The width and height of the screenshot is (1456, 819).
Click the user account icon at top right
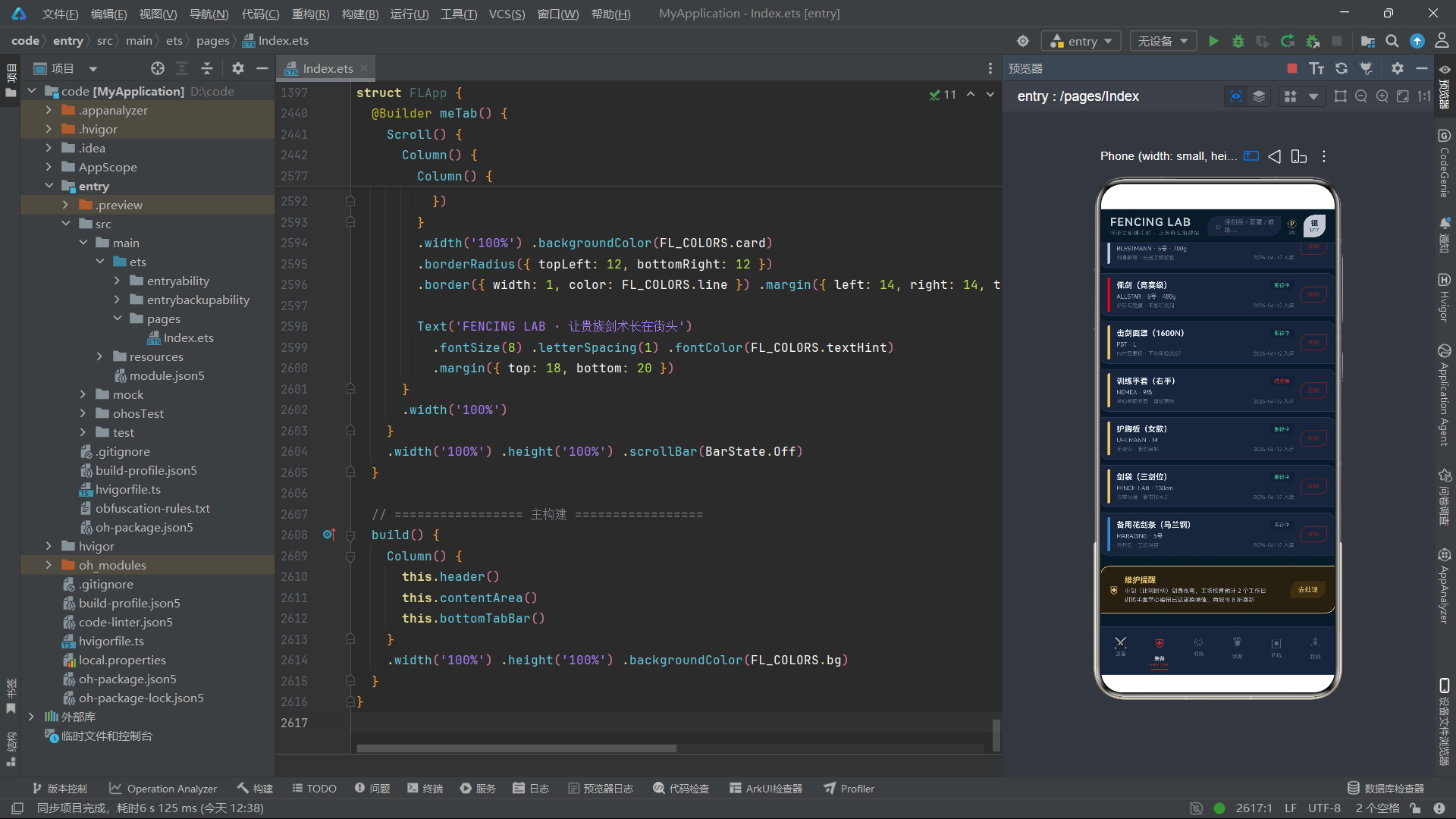pos(1442,41)
